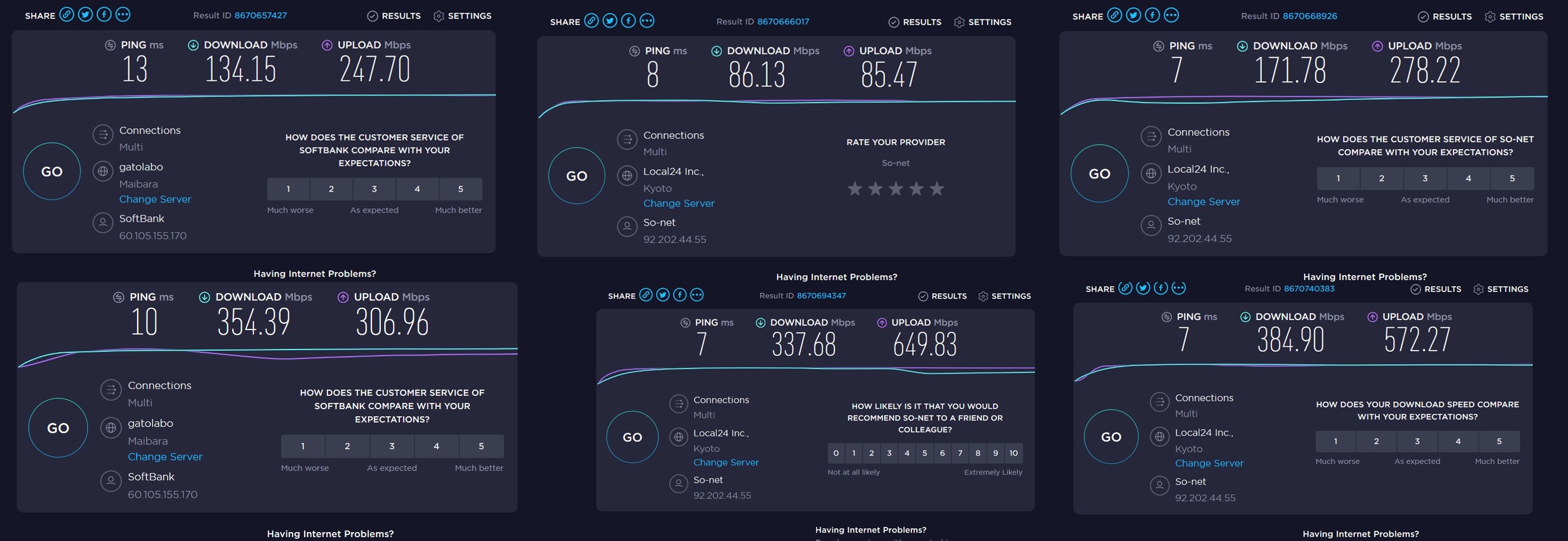
Task: Give So-net the fifth star rating
Action: point(937,189)
